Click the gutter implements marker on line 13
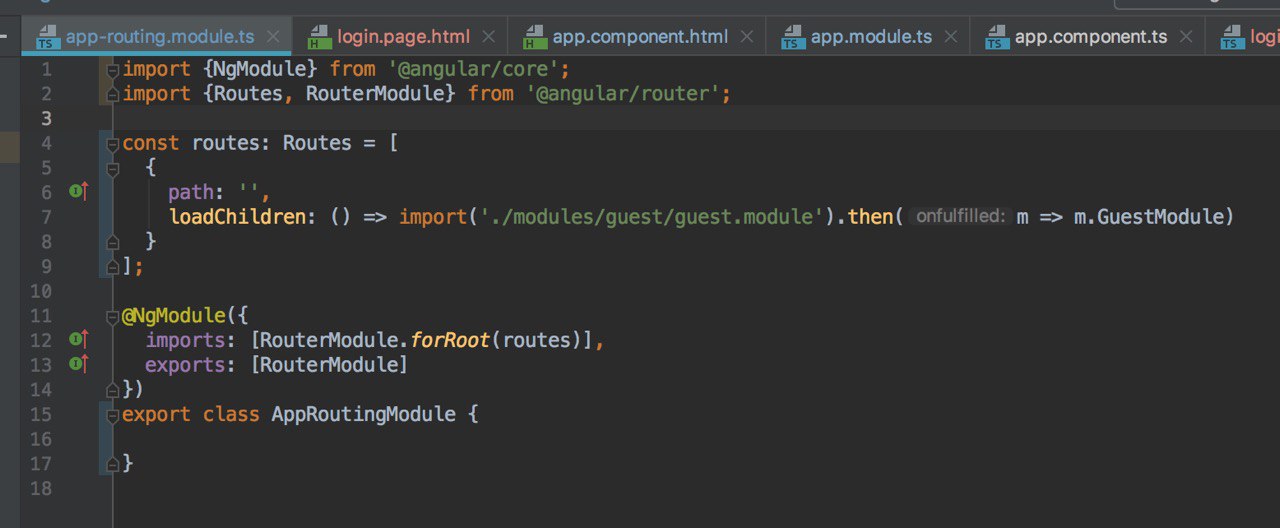Screen dimensions: 1280x528 [x=79, y=364]
